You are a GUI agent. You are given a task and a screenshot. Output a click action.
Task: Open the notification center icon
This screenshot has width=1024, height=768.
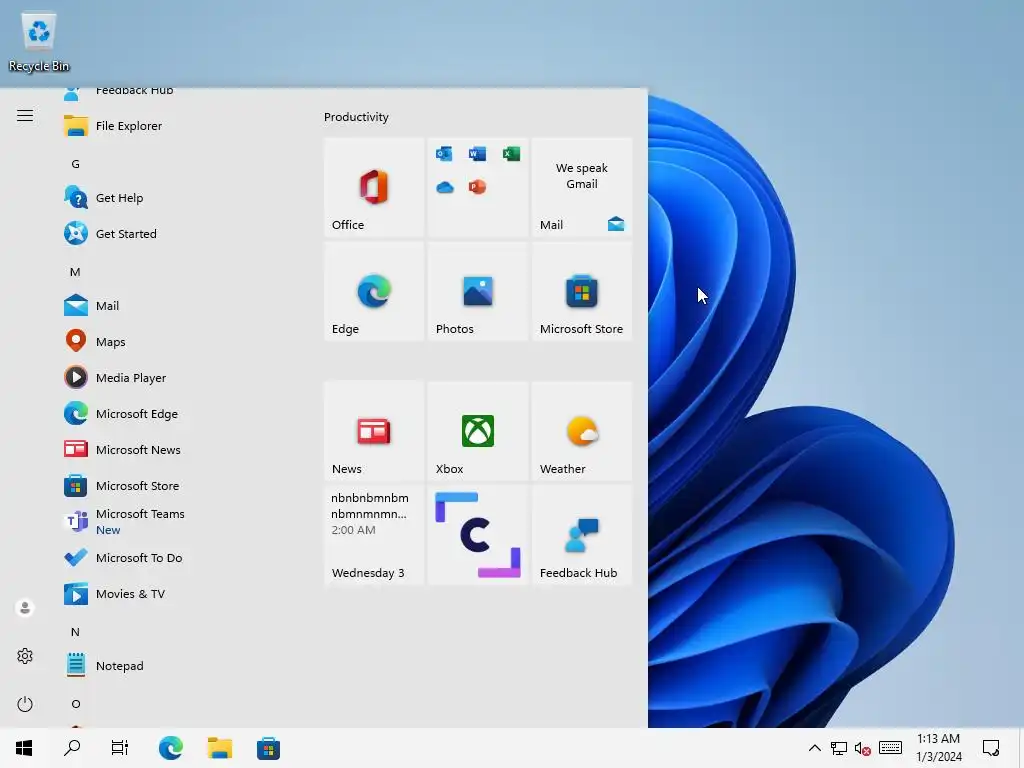[x=991, y=748]
